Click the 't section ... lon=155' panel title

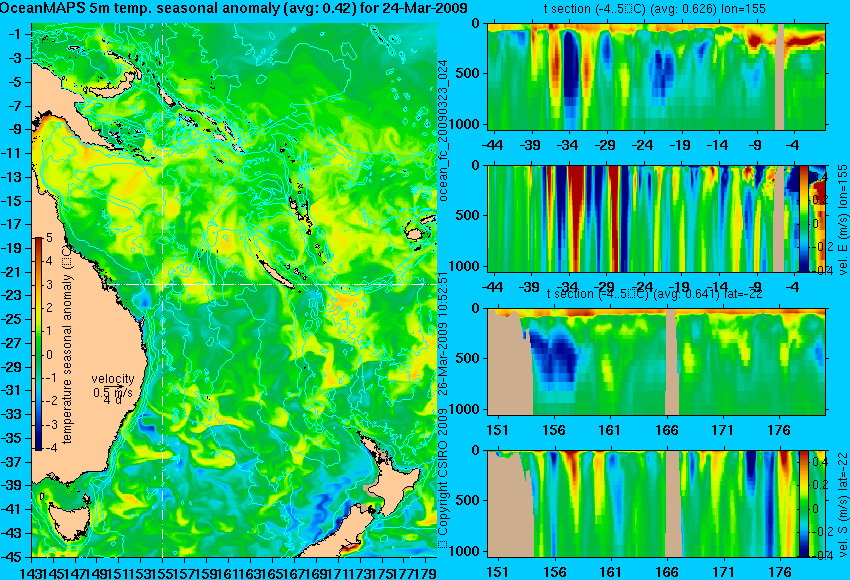click(655, 9)
